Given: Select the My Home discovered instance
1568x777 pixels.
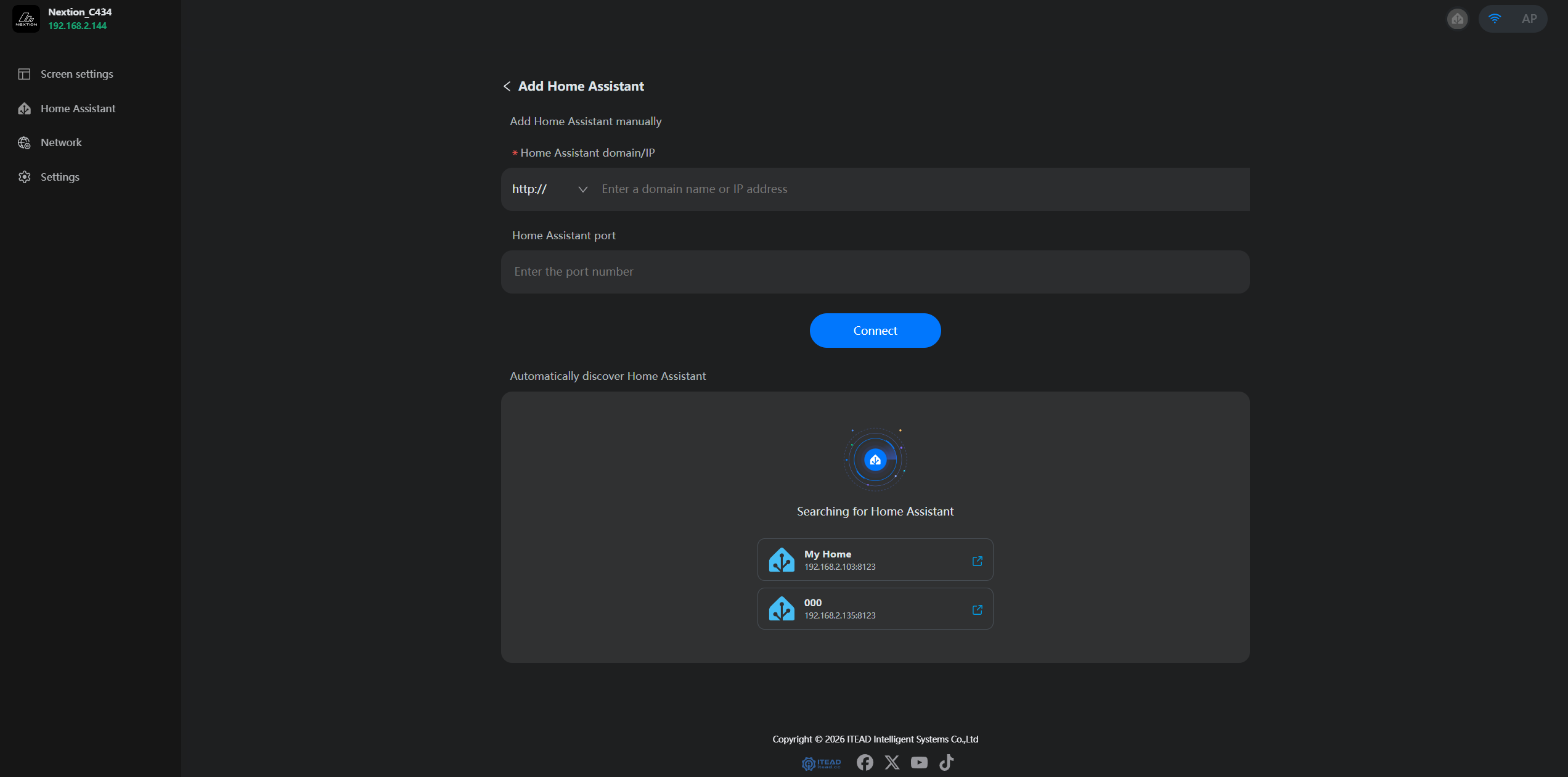Looking at the screenshot, I should (x=875, y=560).
